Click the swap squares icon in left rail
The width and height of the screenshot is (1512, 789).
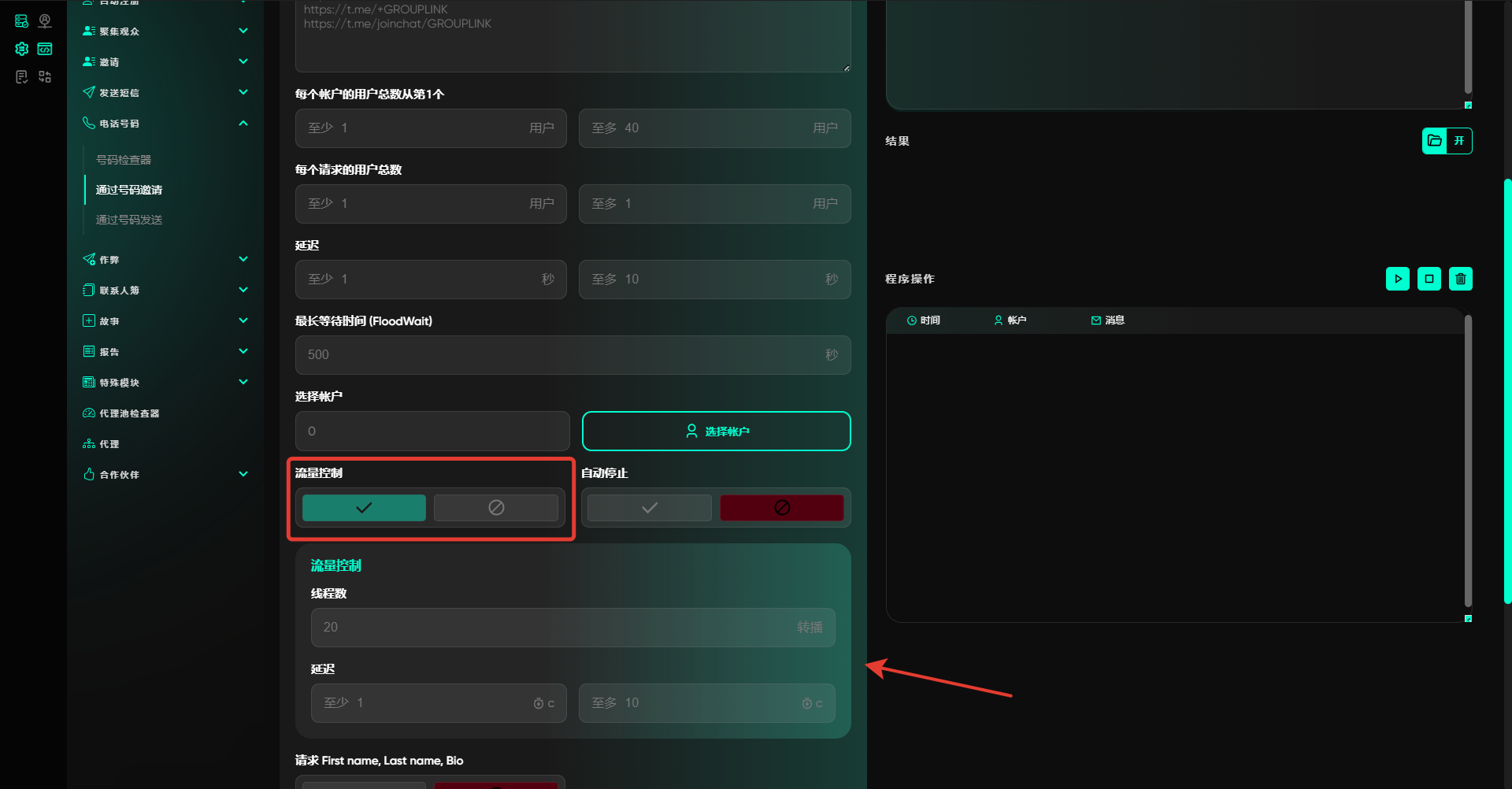coord(45,76)
